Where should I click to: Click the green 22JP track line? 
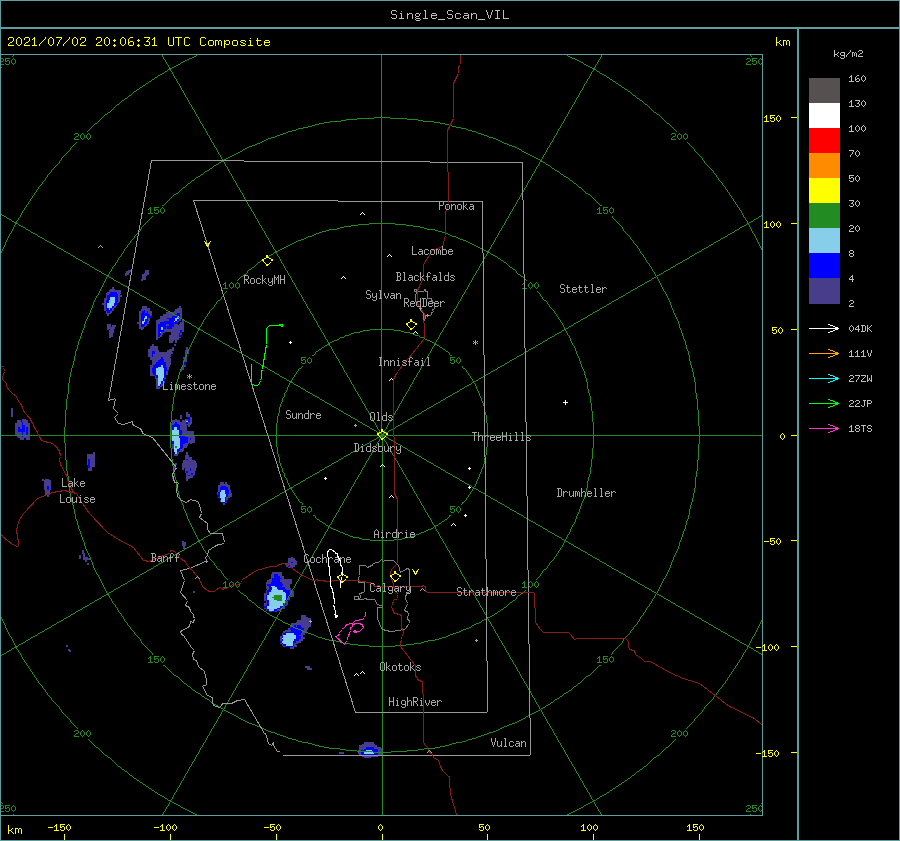(265, 353)
